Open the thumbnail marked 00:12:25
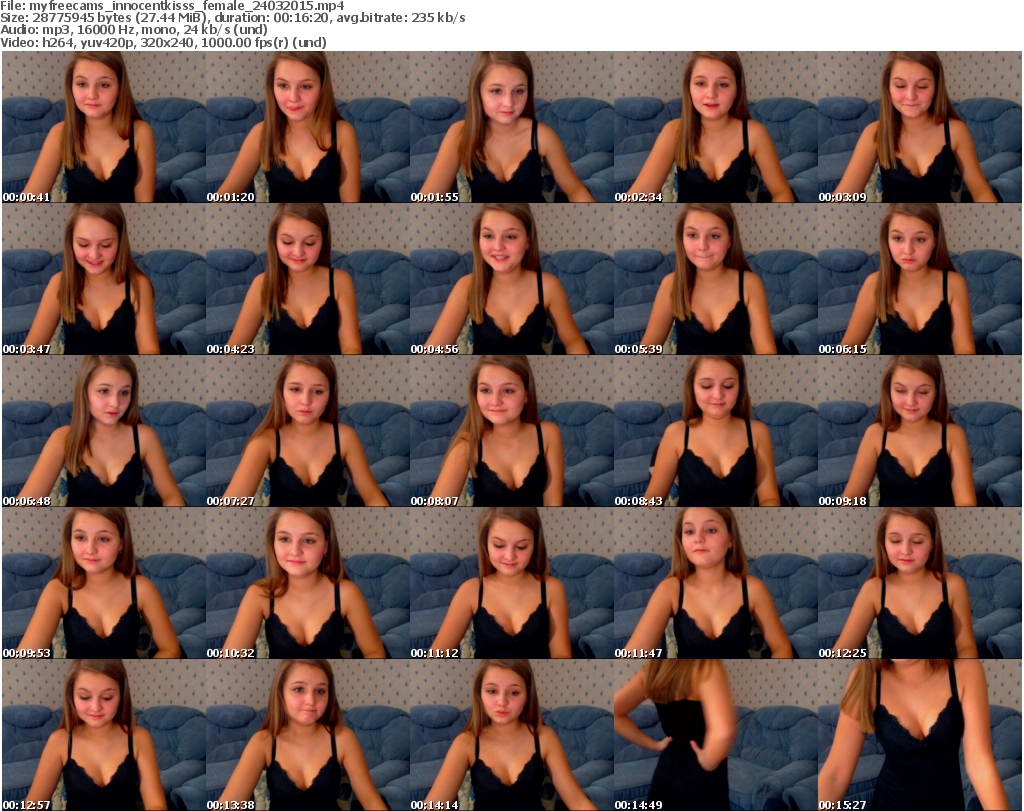This screenshot has width=1024, height=811. tap(920, 583)
